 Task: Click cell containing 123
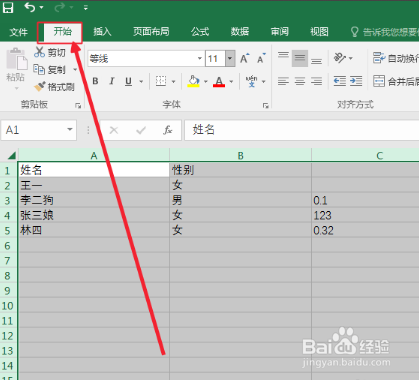click(x=365, y=215)
